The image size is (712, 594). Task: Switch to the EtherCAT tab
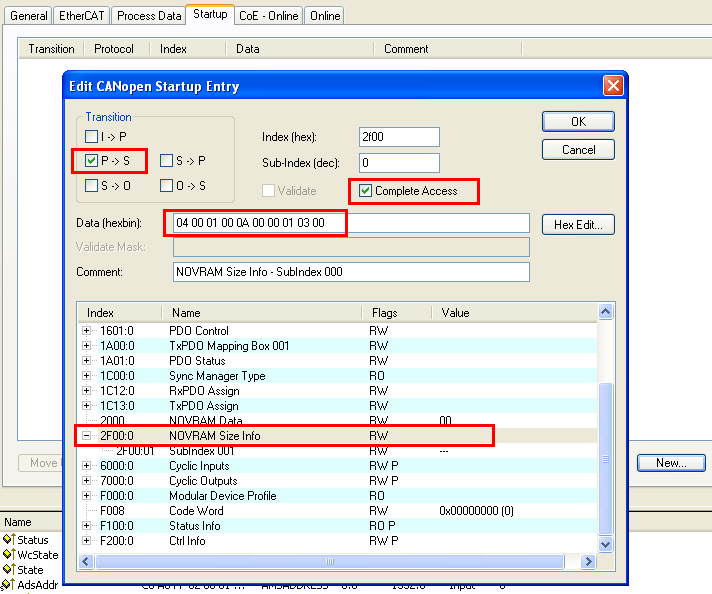(82, 16)
